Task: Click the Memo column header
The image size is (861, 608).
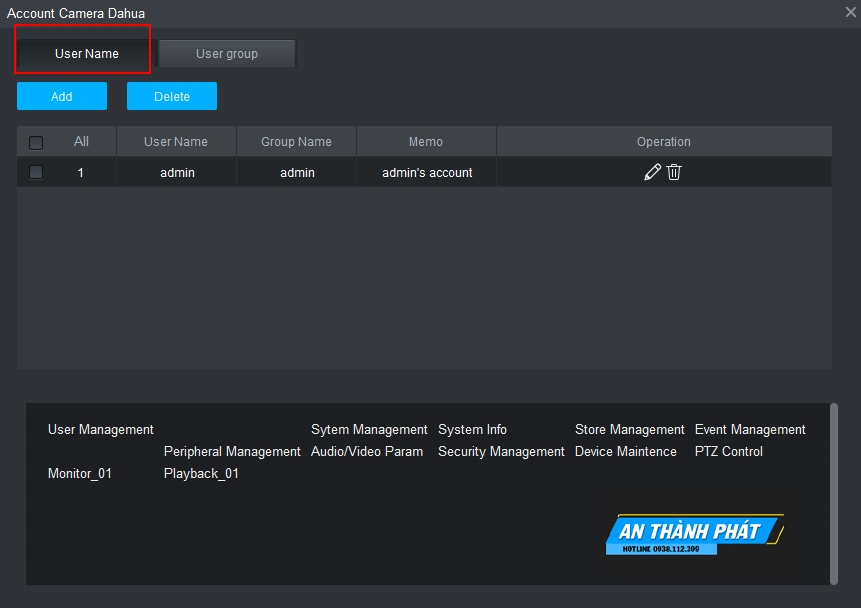Action: point(426,142)
